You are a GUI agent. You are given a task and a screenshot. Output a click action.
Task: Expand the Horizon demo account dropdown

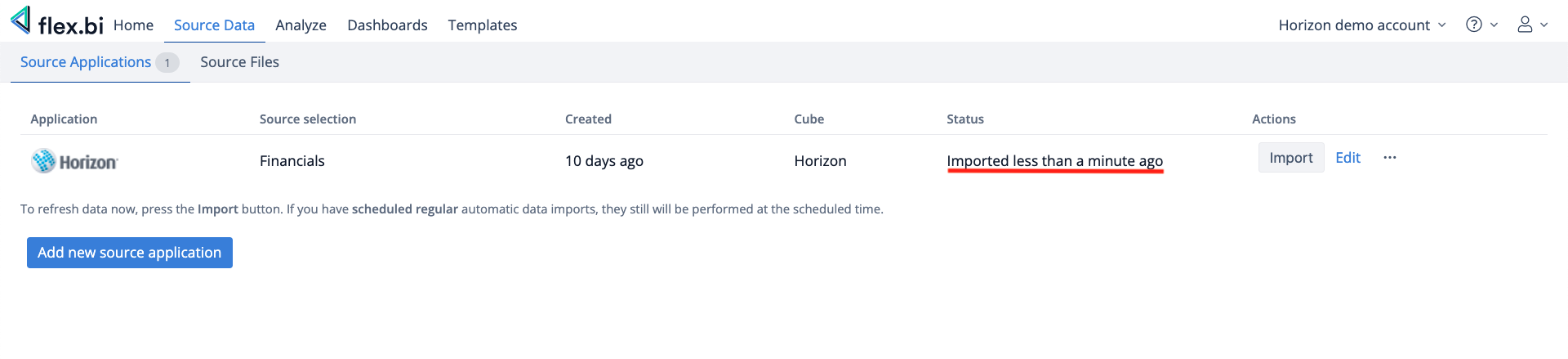(x=1361, y=25)
